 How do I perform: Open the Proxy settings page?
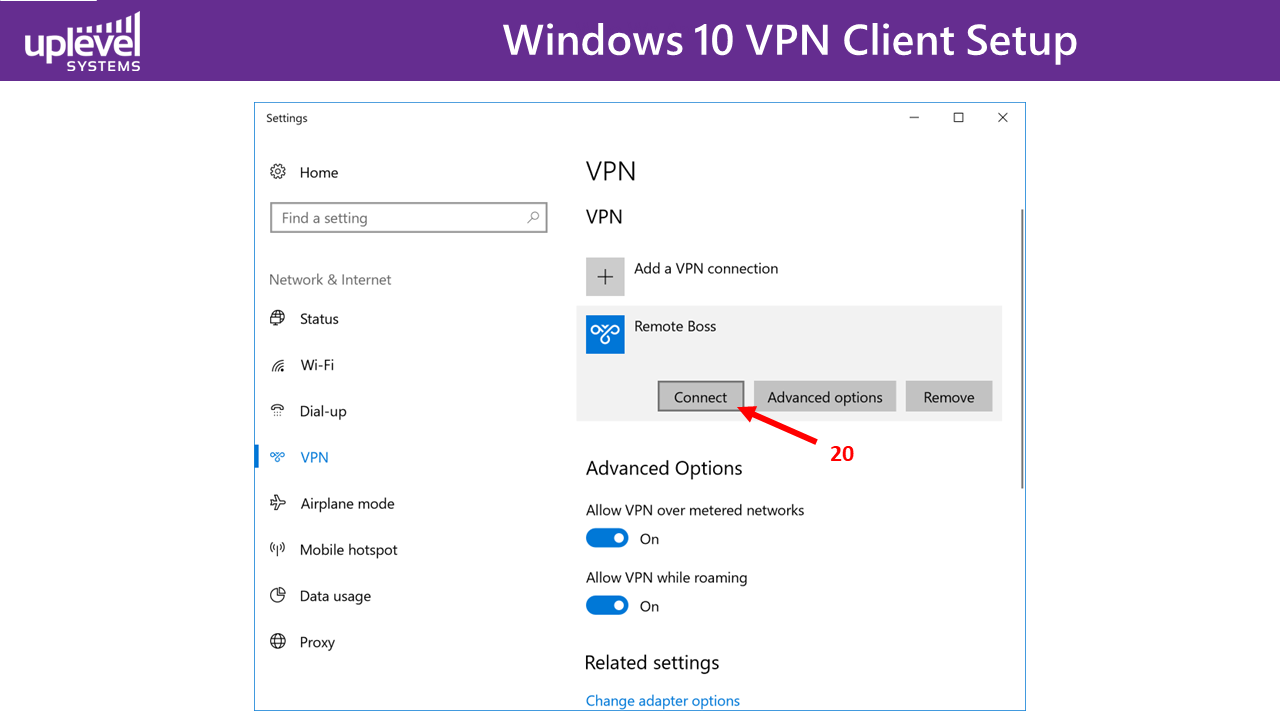tap(317, 642)
